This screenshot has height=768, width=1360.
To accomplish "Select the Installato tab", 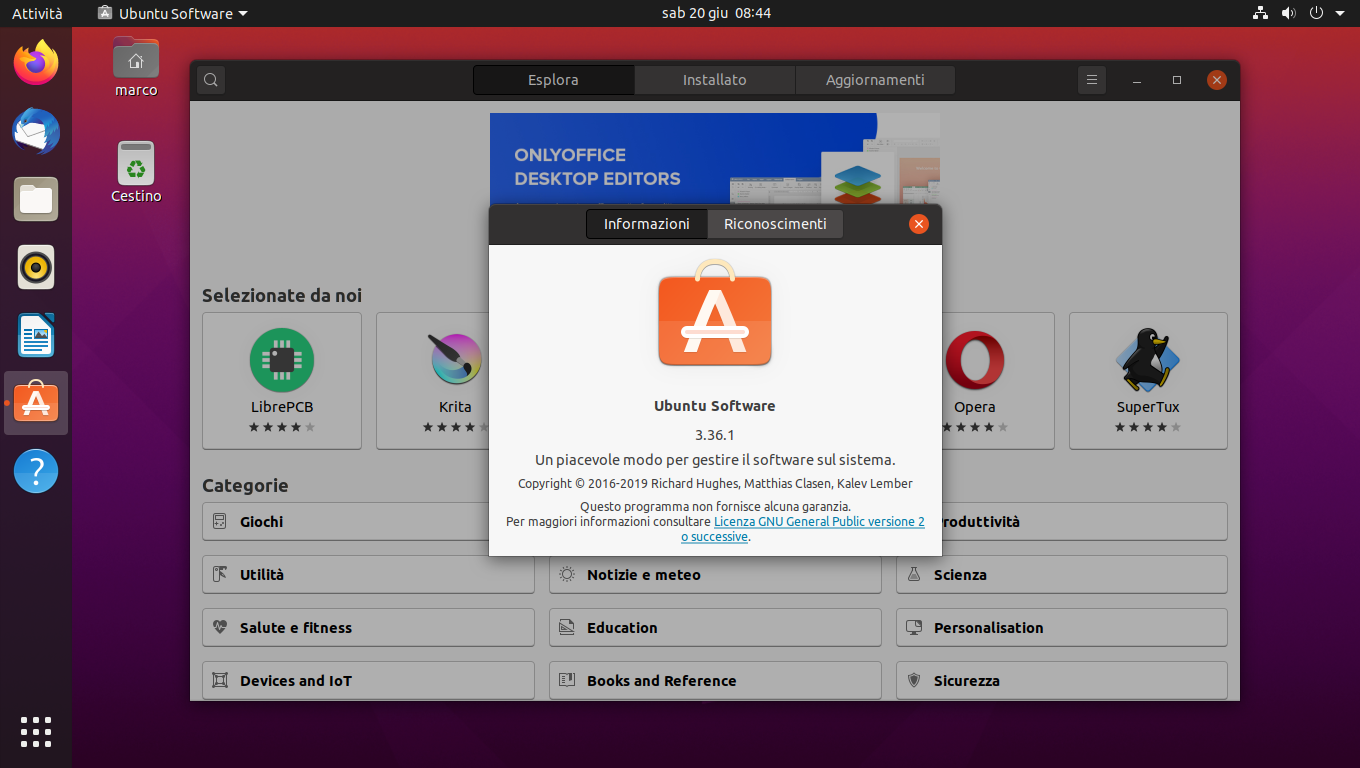I will tap(714, 79).
